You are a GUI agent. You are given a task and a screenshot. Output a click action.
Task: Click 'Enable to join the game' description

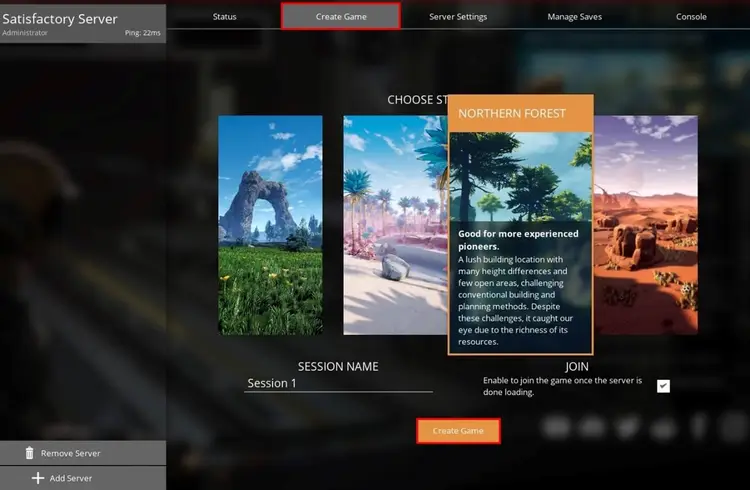pyautogui.click(x=562, y=386)
